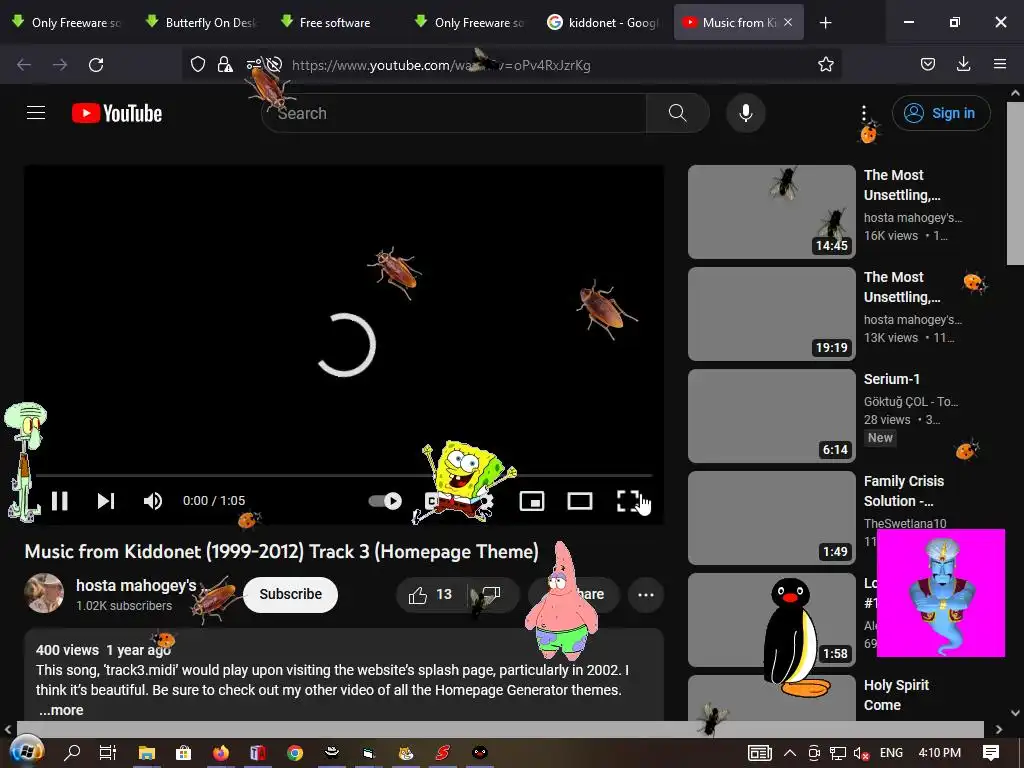Viewport: 1024px width, 768px height.
Task: Select the first Only Freeware tab
Action: click(67, 23)
